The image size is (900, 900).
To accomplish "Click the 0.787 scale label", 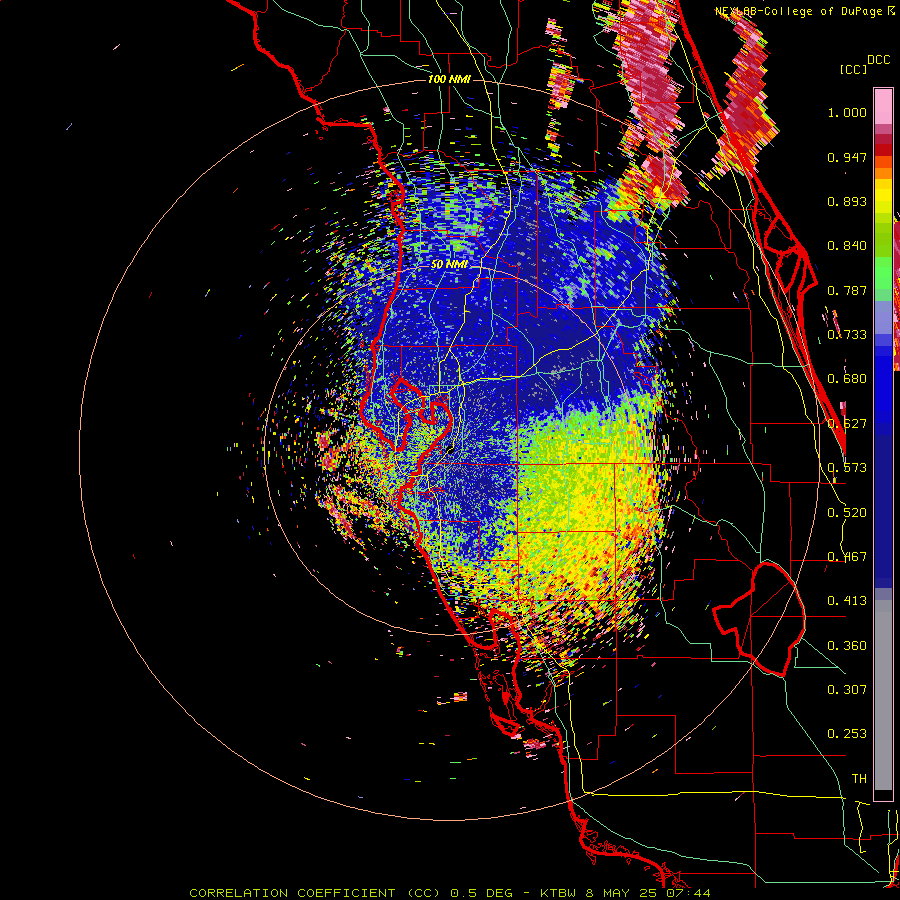I will (847, 290).
